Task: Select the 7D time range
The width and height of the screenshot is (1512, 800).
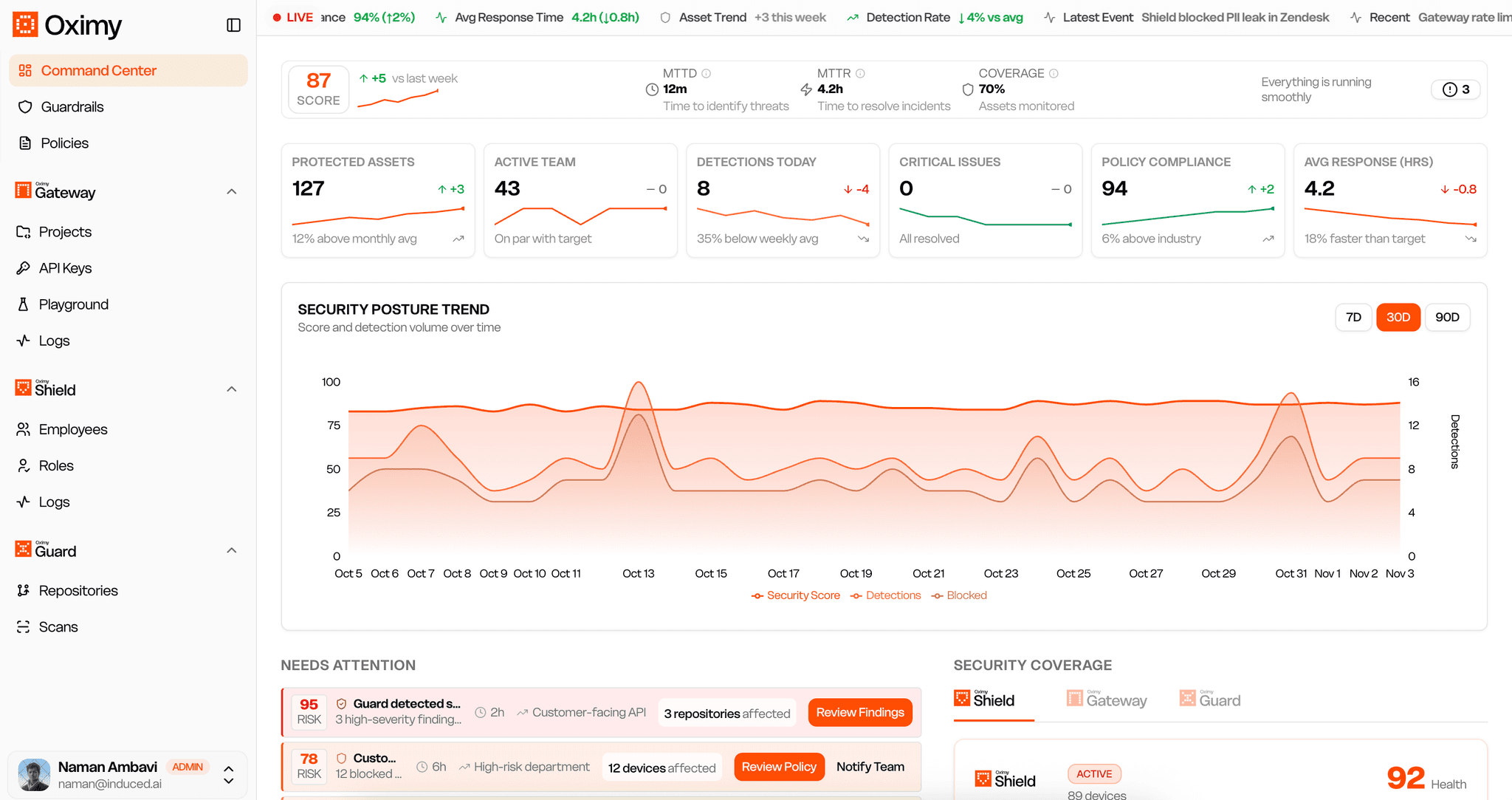Action: pos(1353,317)
